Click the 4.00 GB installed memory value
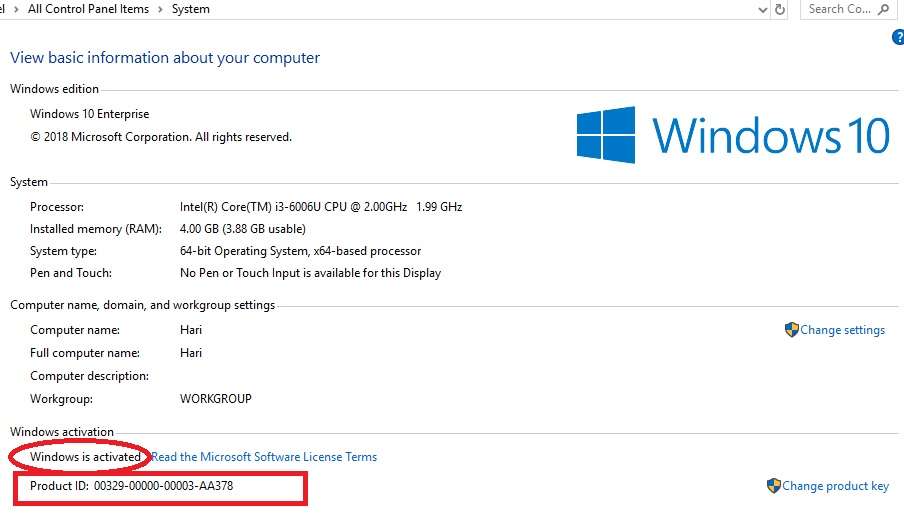Image resolution: width=904 pixels, height=524 pixels. tap(243, 229)
